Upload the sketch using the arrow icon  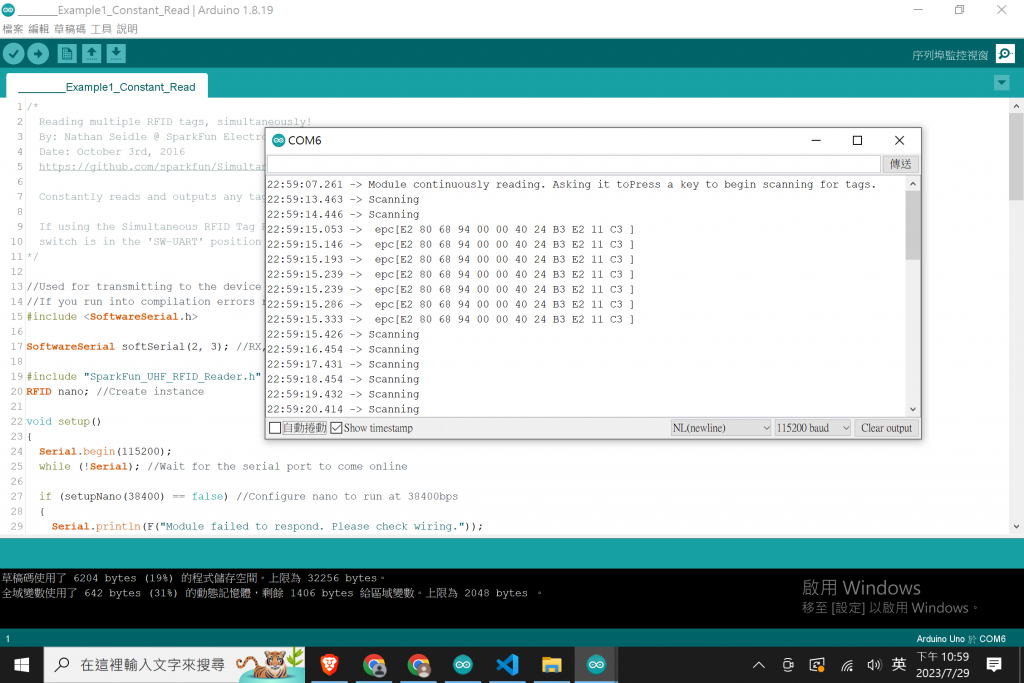click(38, 54)
